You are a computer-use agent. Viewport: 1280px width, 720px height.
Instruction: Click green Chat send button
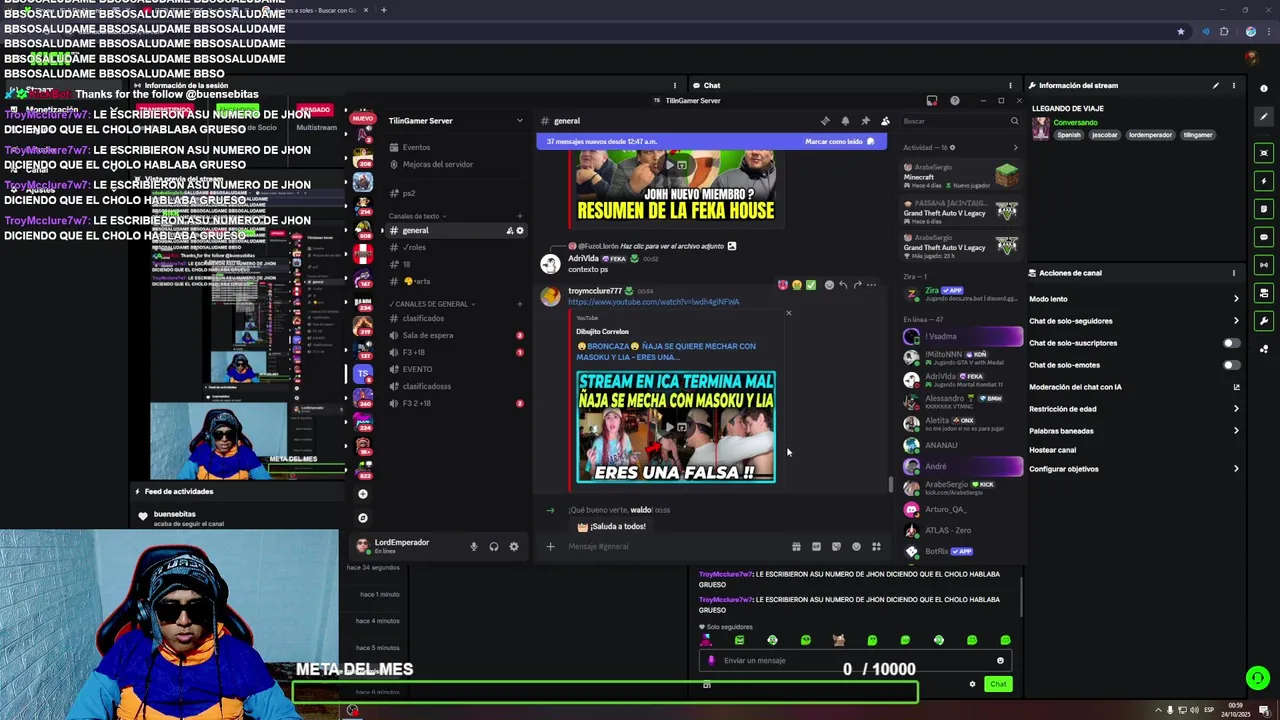click(x=998, y=684)
